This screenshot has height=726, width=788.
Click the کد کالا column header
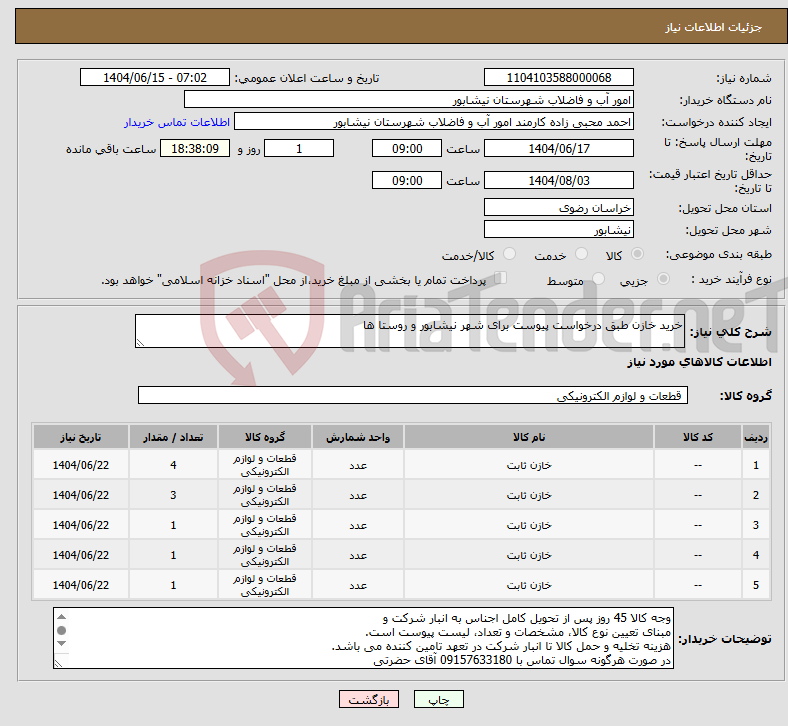[x=698, y=437]
